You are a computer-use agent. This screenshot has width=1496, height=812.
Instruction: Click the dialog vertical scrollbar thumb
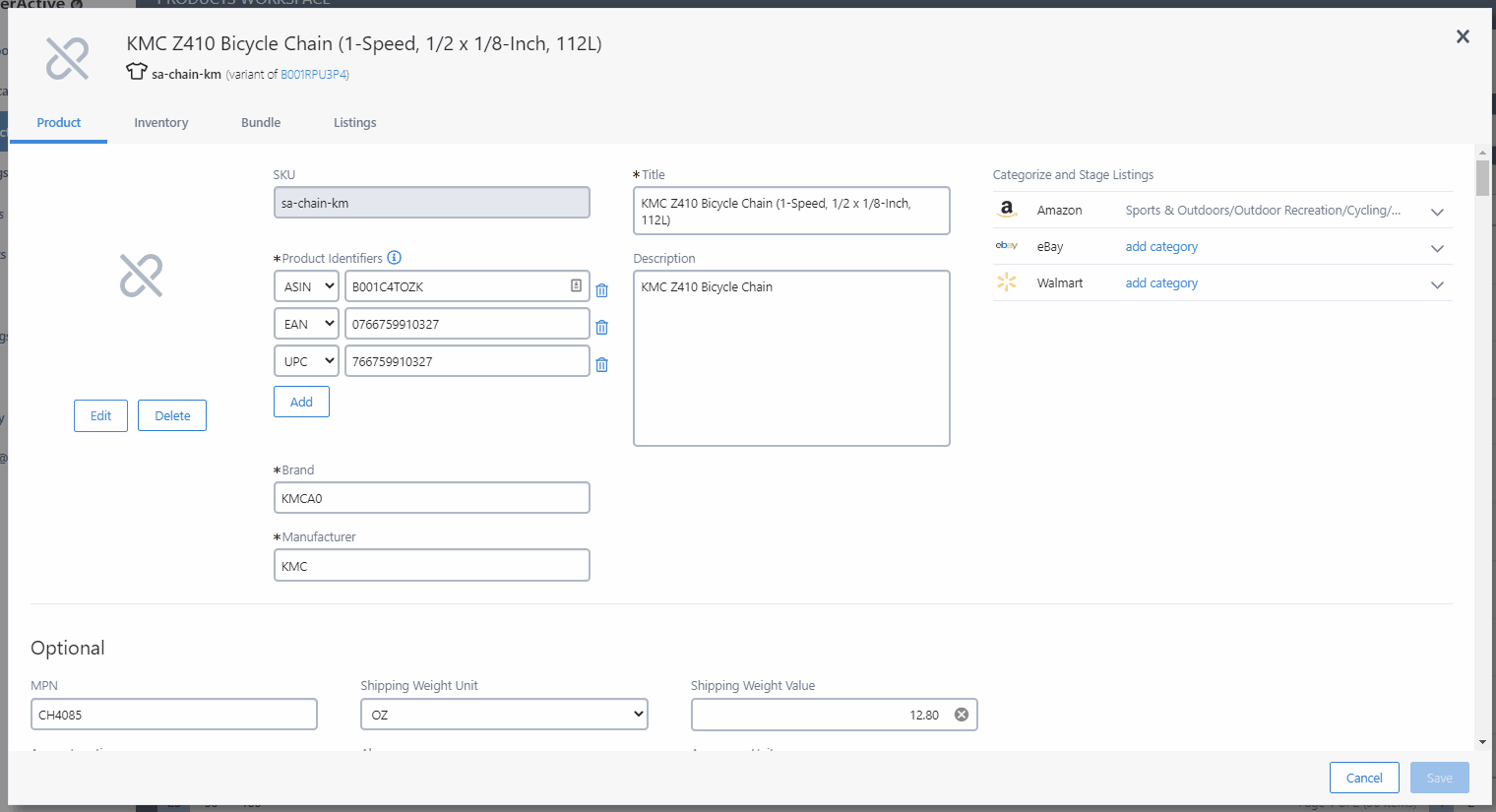pos(1482,178)
